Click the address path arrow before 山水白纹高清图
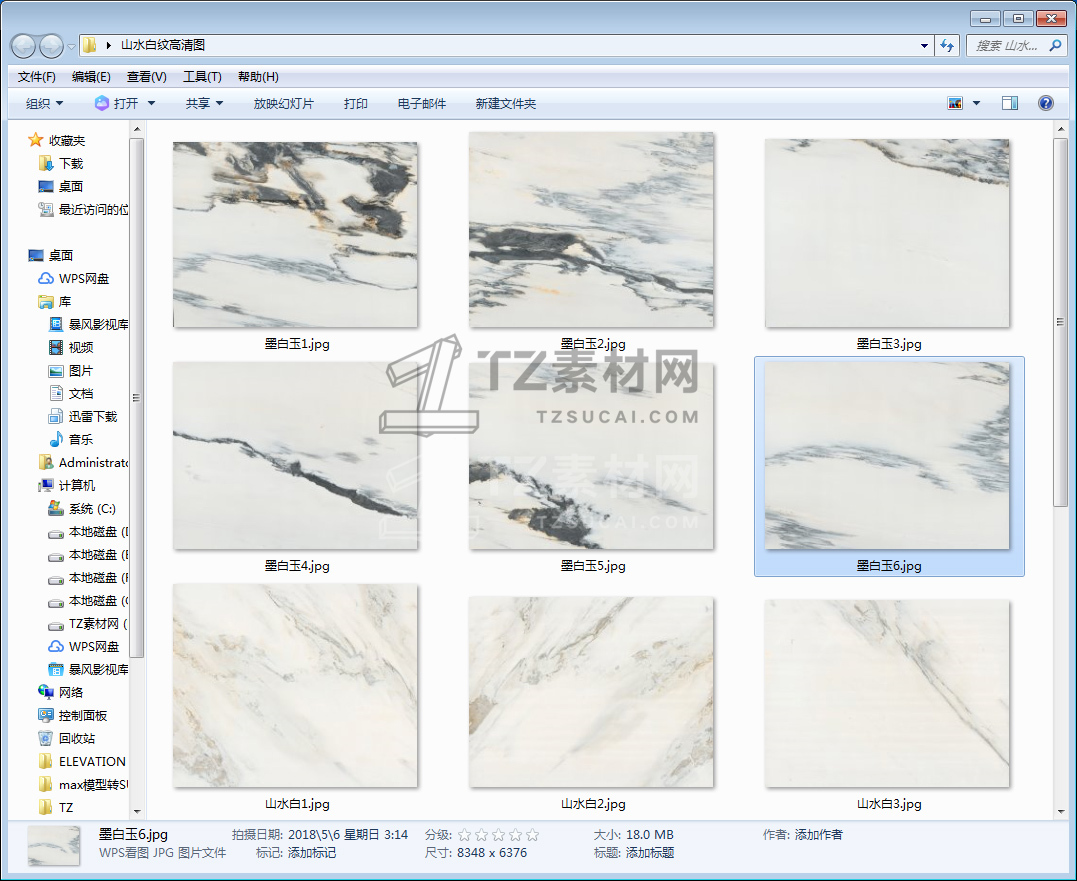The image size is (1077, 881). (x=109, y=45)
